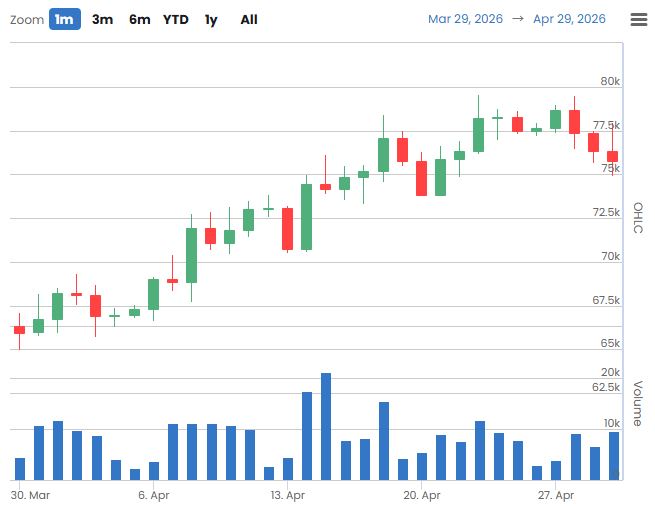
Task: Select the green candlestick on 6 Apr
Action: [x=153, y=293]
